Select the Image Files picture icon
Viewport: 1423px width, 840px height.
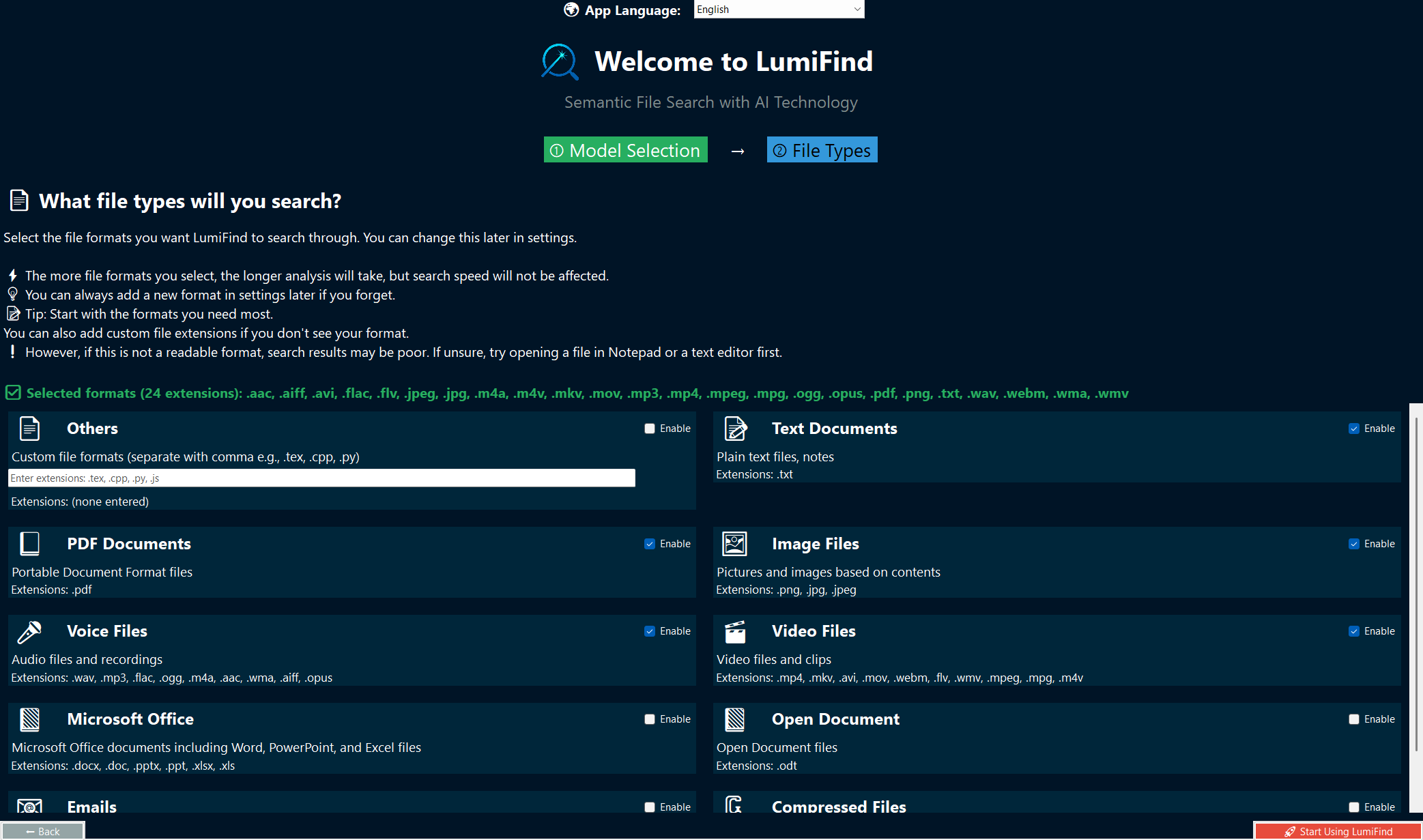pyautogui.click(x=734, y=544)
